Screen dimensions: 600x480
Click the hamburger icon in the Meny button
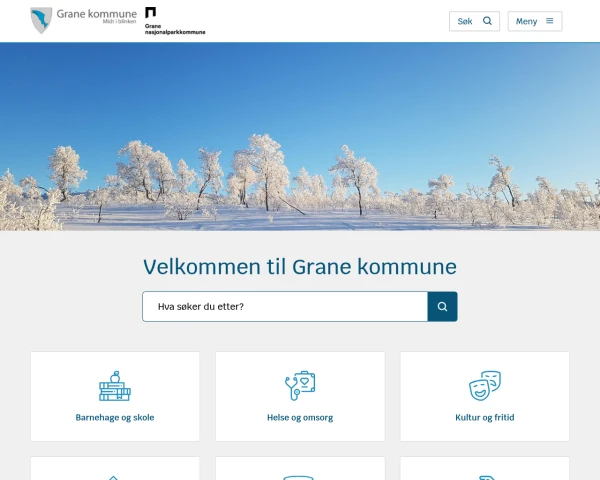click(549, 21)
